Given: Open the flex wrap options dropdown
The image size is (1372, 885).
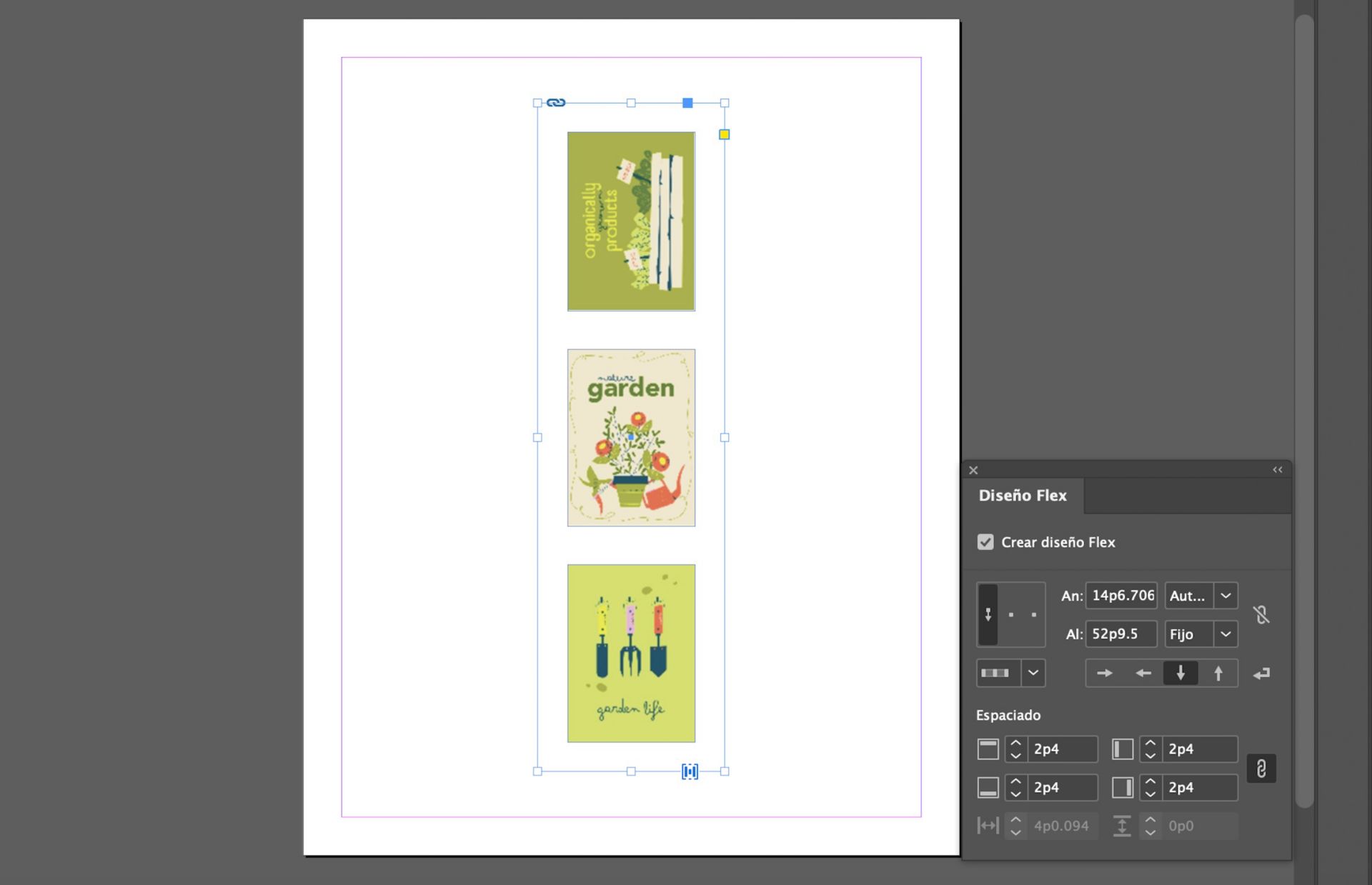Looking at the screenshot, I should click(x=1032, y=672).
